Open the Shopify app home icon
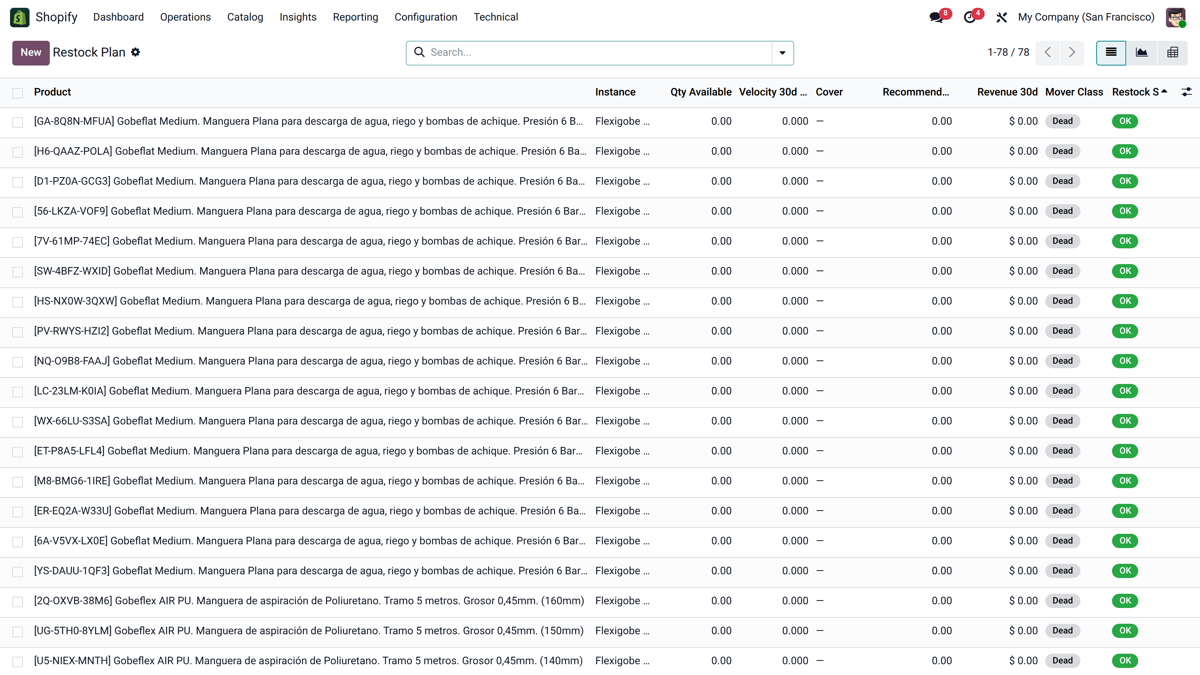Image resolution: width=1200 pixels, height=675 pixels. [19, 17]
